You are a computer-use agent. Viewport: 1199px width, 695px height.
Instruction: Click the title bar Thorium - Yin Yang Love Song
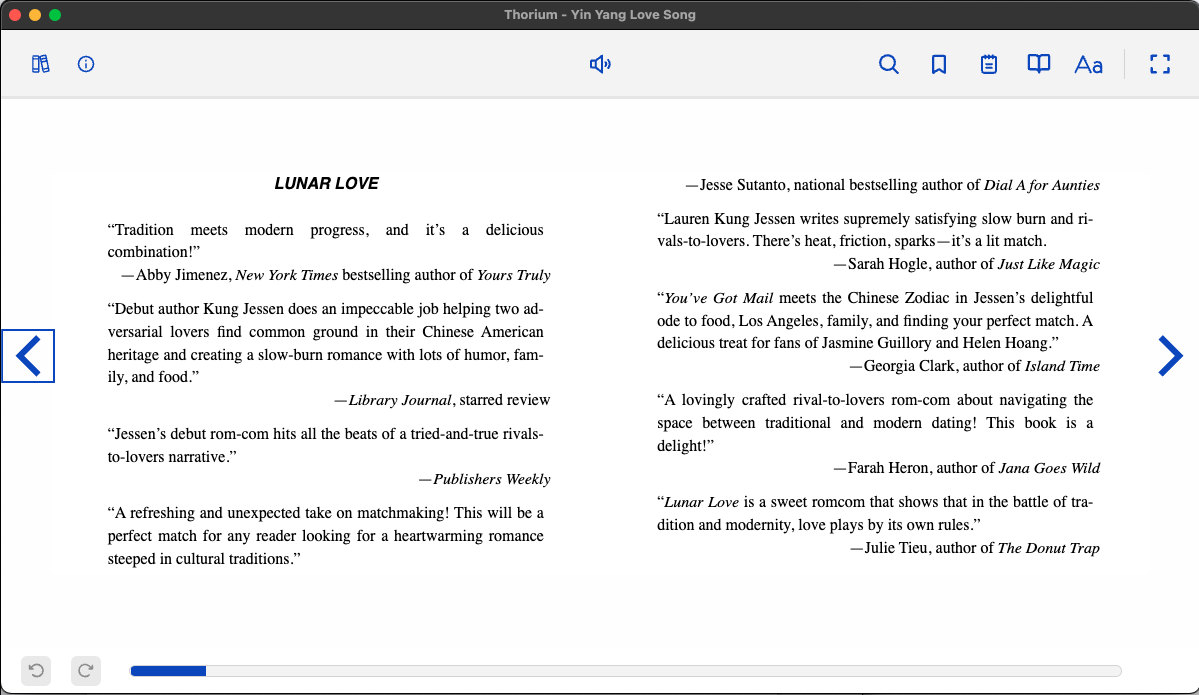point(599,14)
